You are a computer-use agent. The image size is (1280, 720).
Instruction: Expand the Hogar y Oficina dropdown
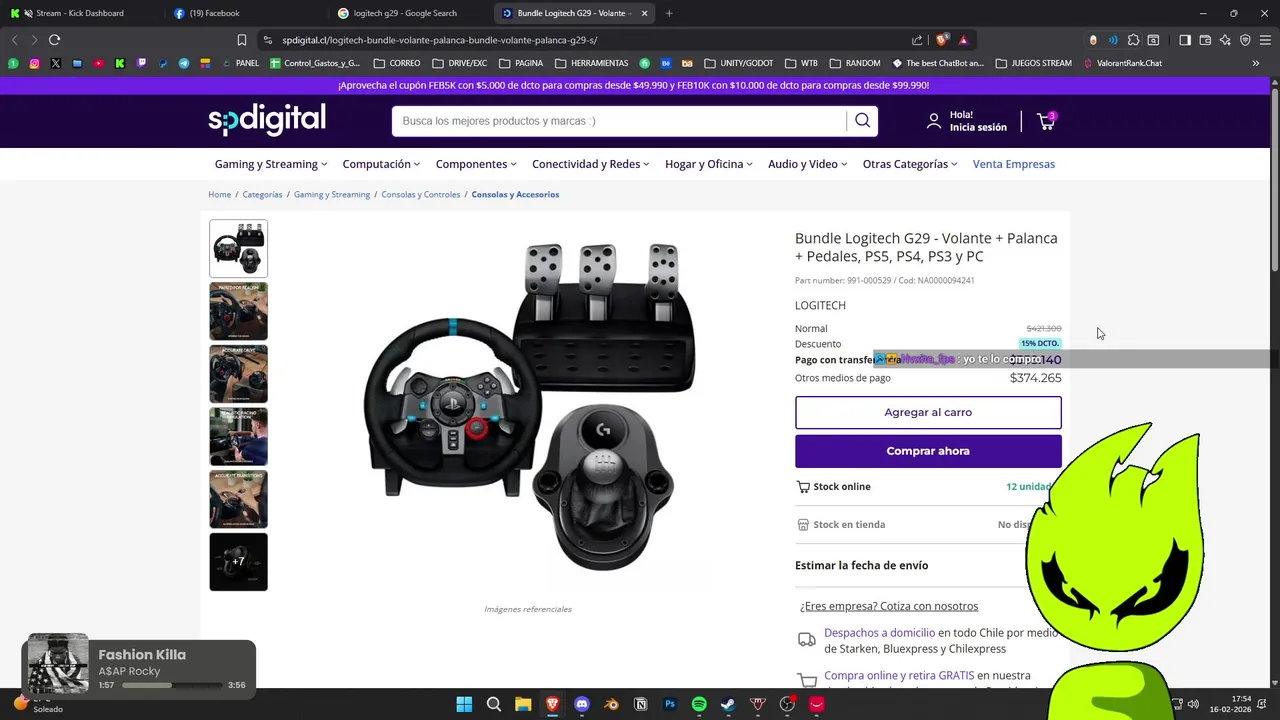pyautogui.click(x=709, y=164)
